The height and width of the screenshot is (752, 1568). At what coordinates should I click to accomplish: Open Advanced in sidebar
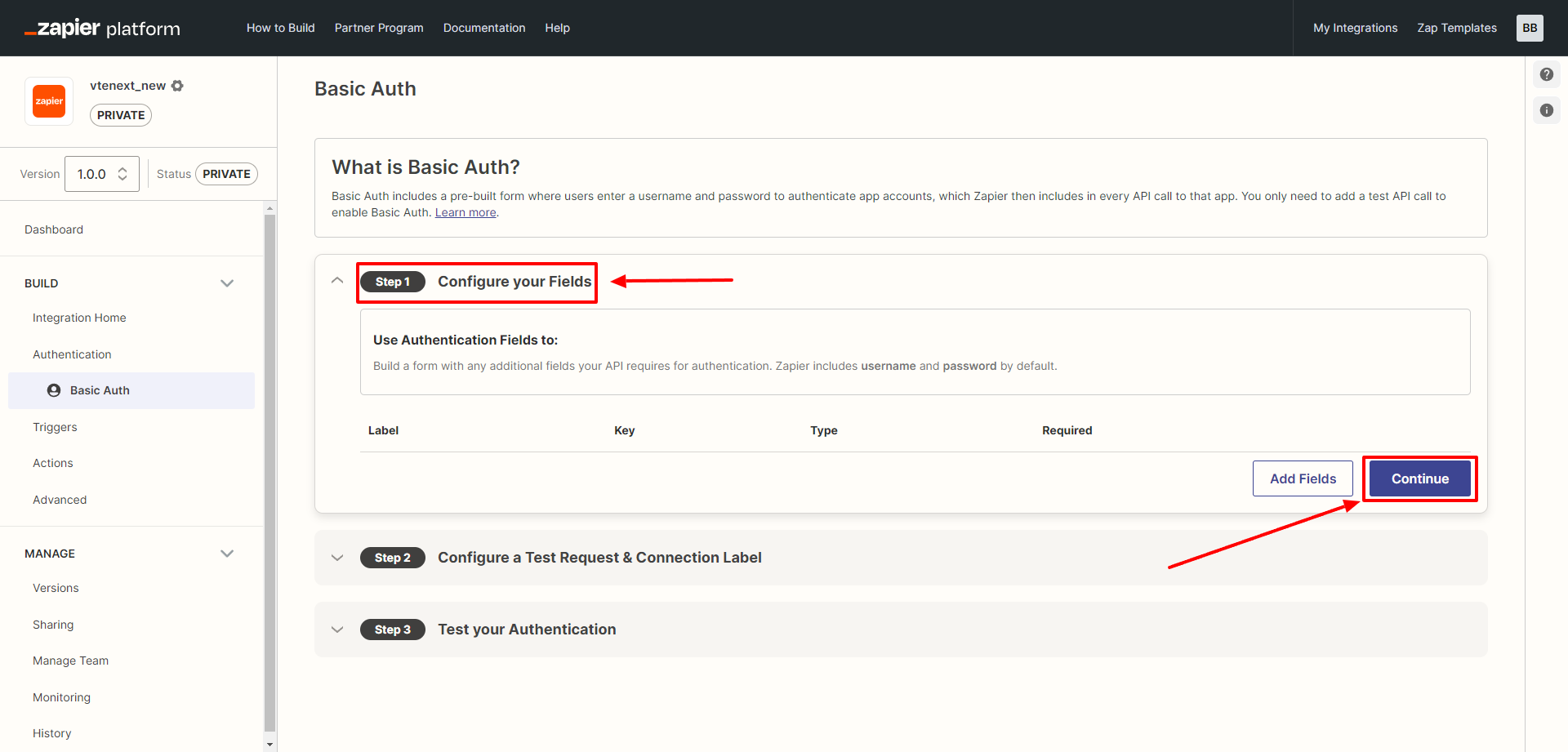tap(60, 500)
